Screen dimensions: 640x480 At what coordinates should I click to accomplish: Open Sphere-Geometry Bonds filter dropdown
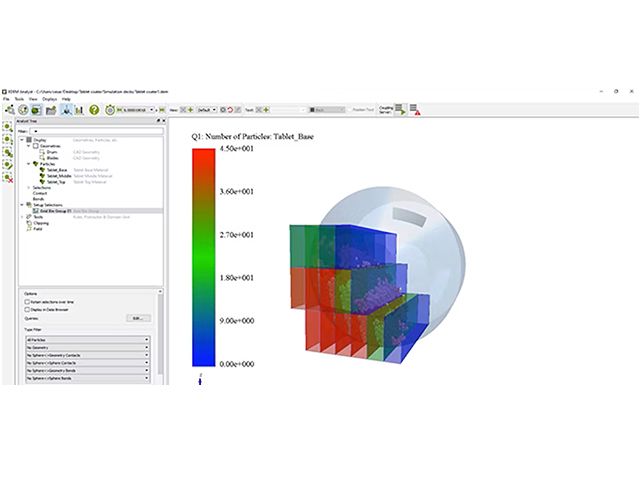pos(88,371)
